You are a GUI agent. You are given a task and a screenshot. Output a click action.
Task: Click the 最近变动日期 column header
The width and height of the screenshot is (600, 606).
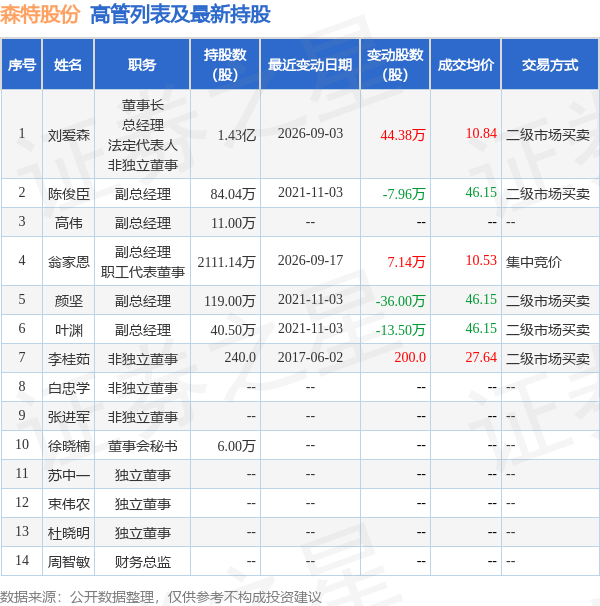(310, 65)
